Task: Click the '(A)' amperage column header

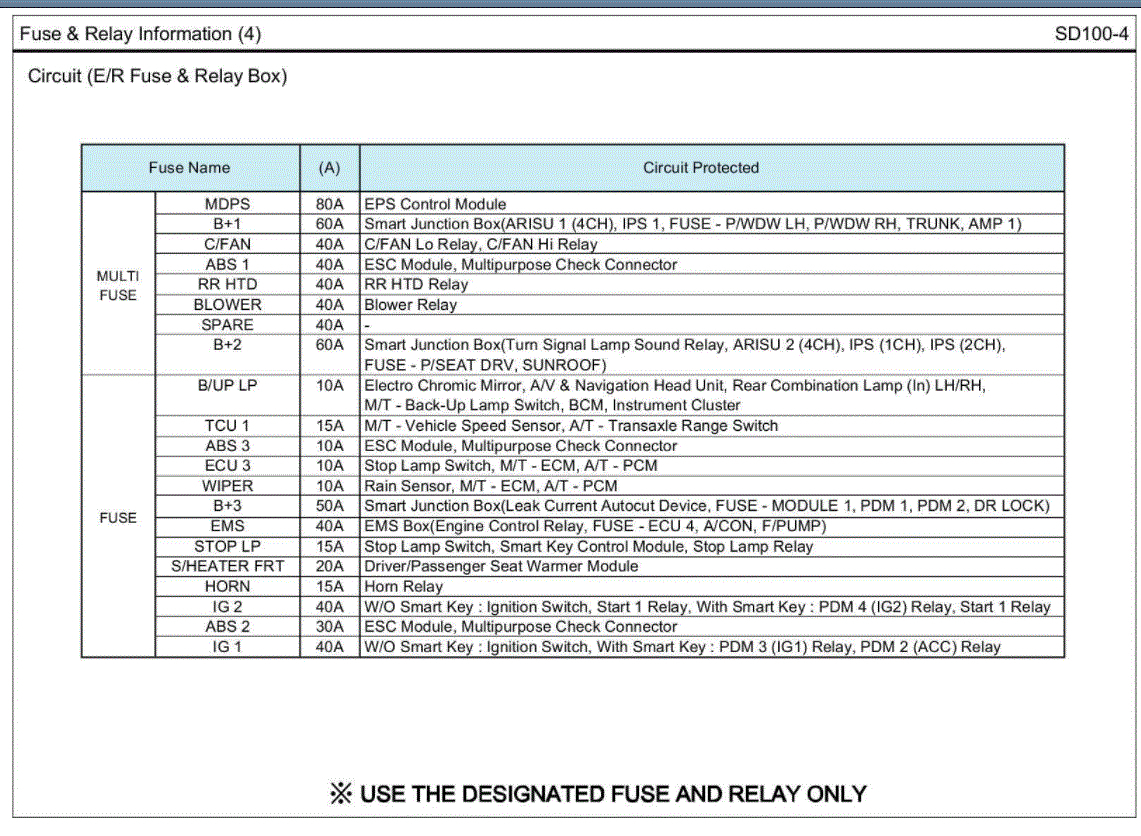Action: pyautogui.click(x=329, y=168)
